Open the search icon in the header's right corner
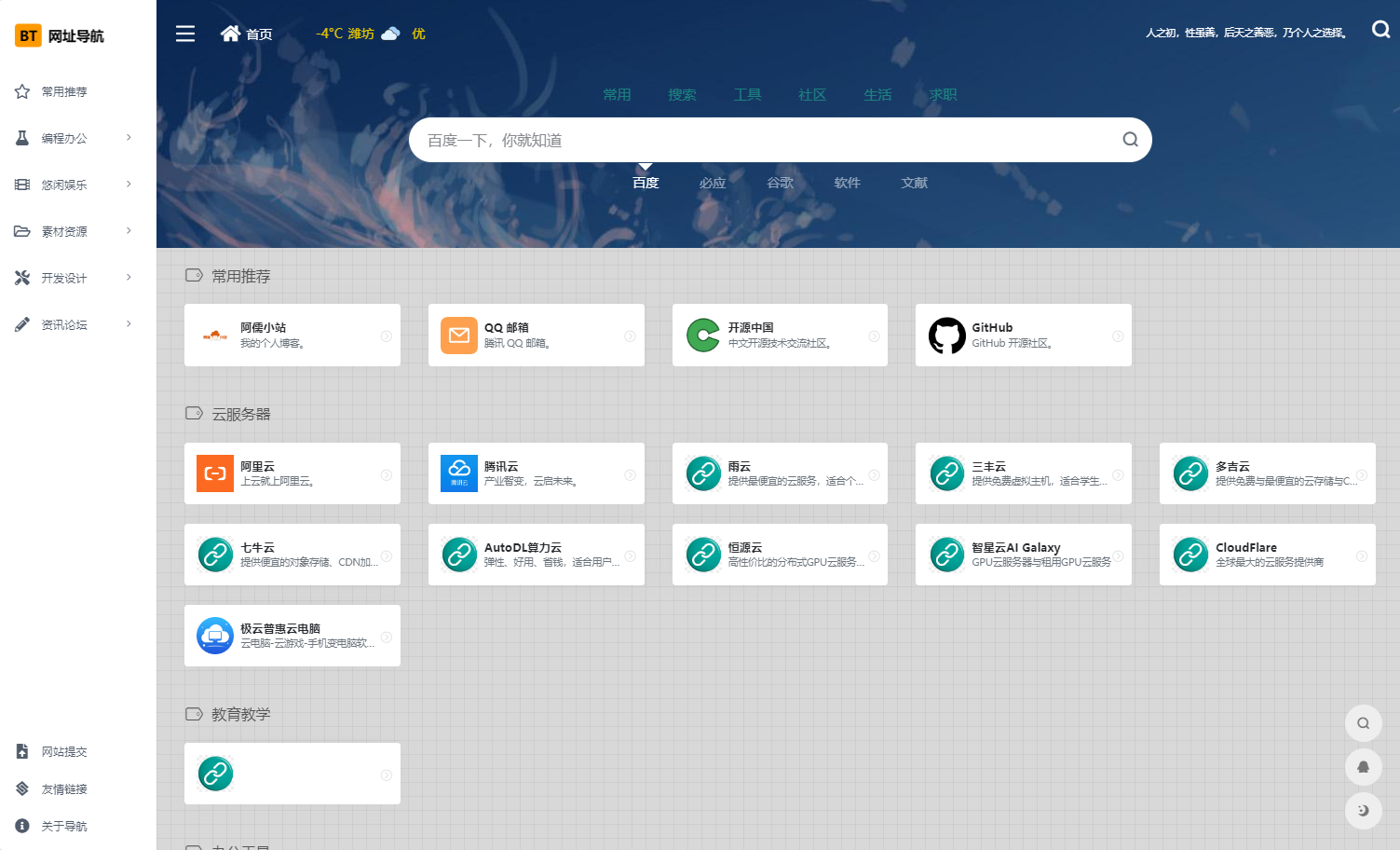Image resolution: width=1400 pixels, height=850 pixels. click(x=1380, y=30)
